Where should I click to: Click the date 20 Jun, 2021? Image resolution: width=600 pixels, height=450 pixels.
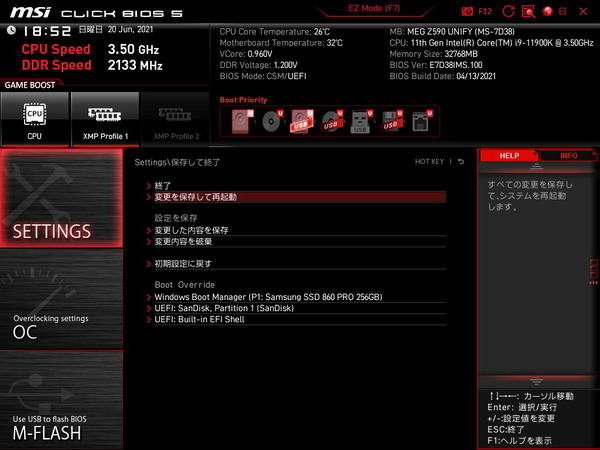coord(130,29)
